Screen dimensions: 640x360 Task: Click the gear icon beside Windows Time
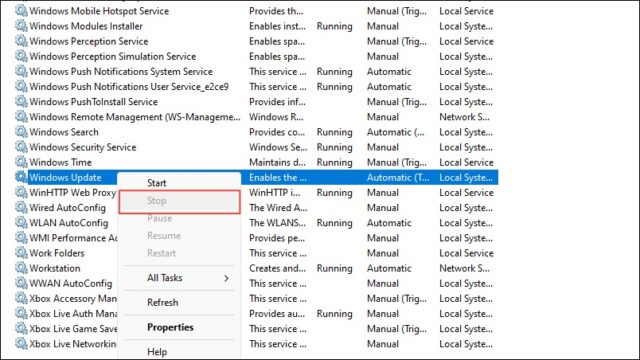21,162
